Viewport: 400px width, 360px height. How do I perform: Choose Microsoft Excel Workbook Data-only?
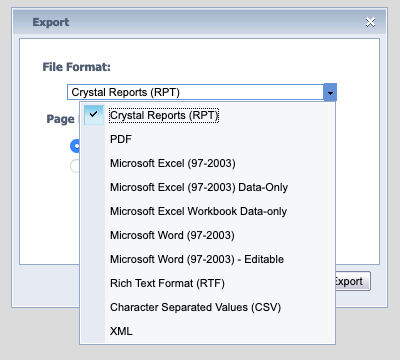pos(207,211)
